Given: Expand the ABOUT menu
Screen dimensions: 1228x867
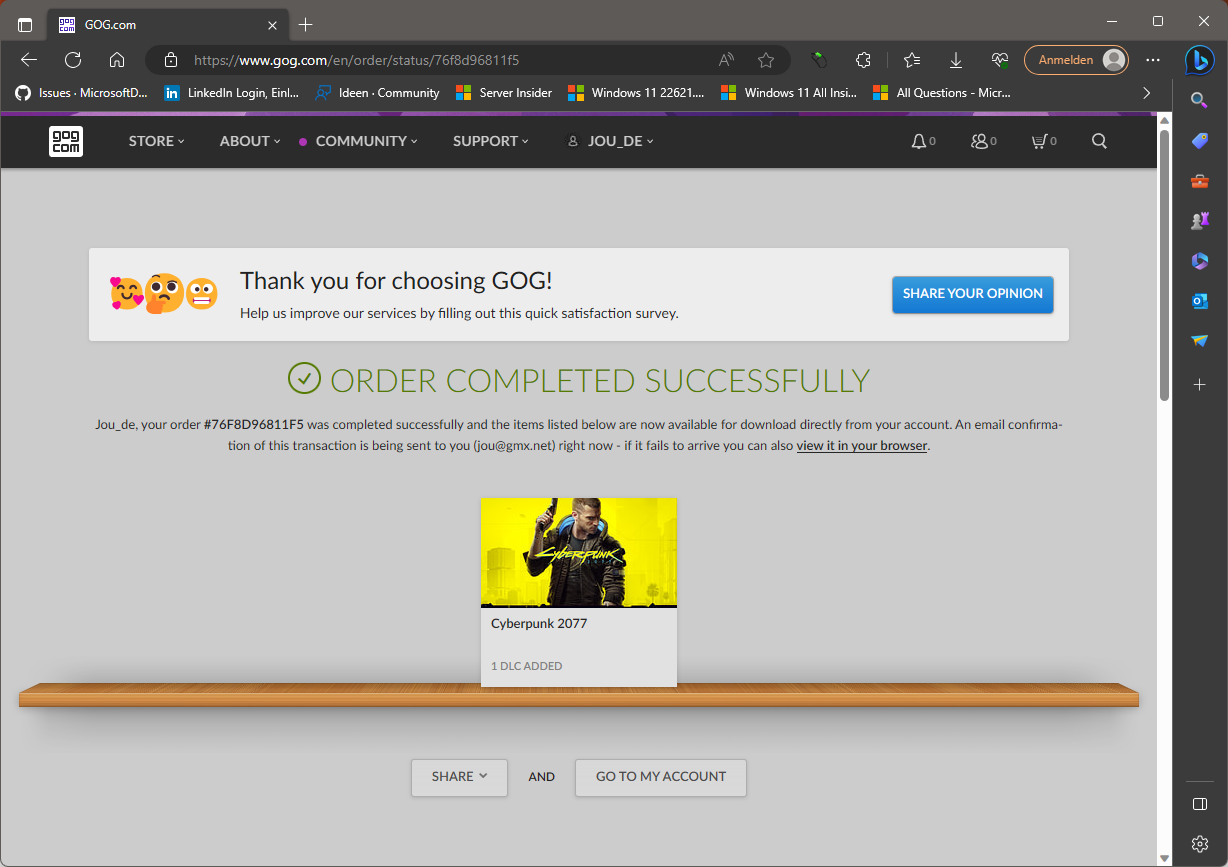Looking at the screenshot, I should coord(250,141).
